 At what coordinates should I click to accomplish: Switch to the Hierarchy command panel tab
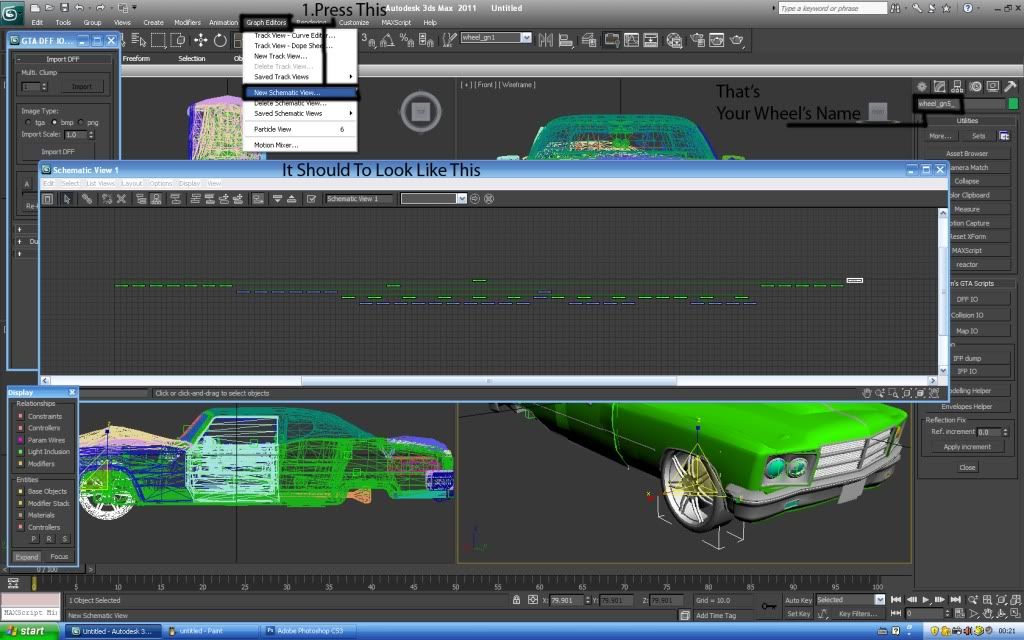(957, 86)
